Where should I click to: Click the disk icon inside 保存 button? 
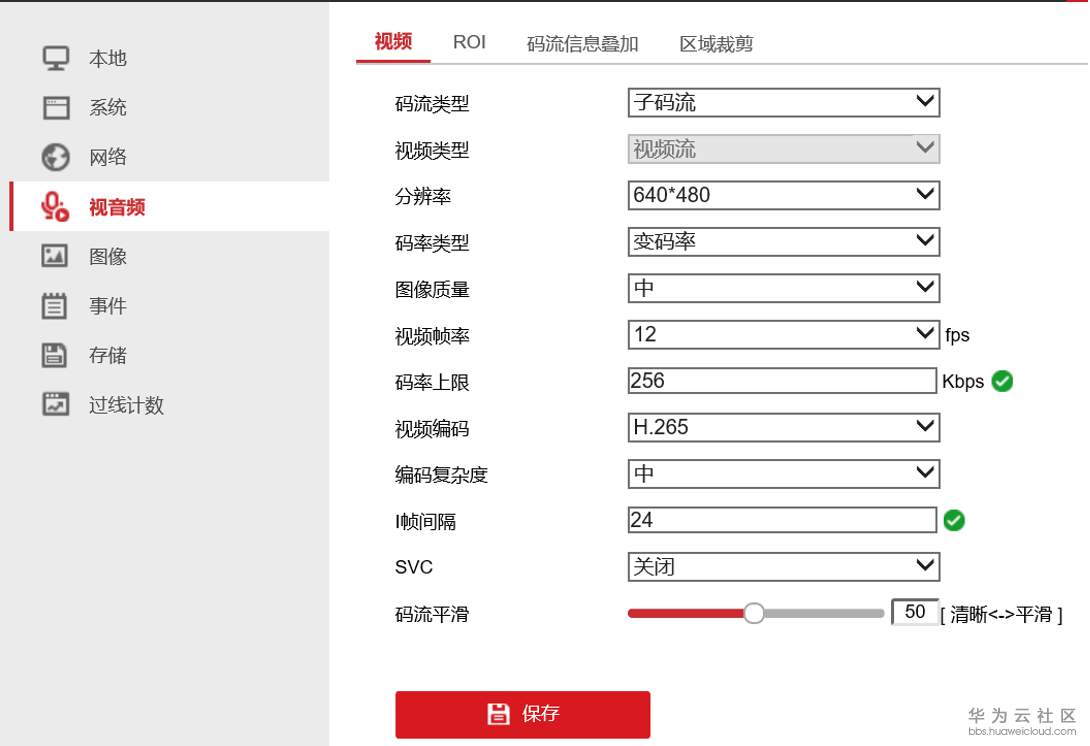click(498, 713)
